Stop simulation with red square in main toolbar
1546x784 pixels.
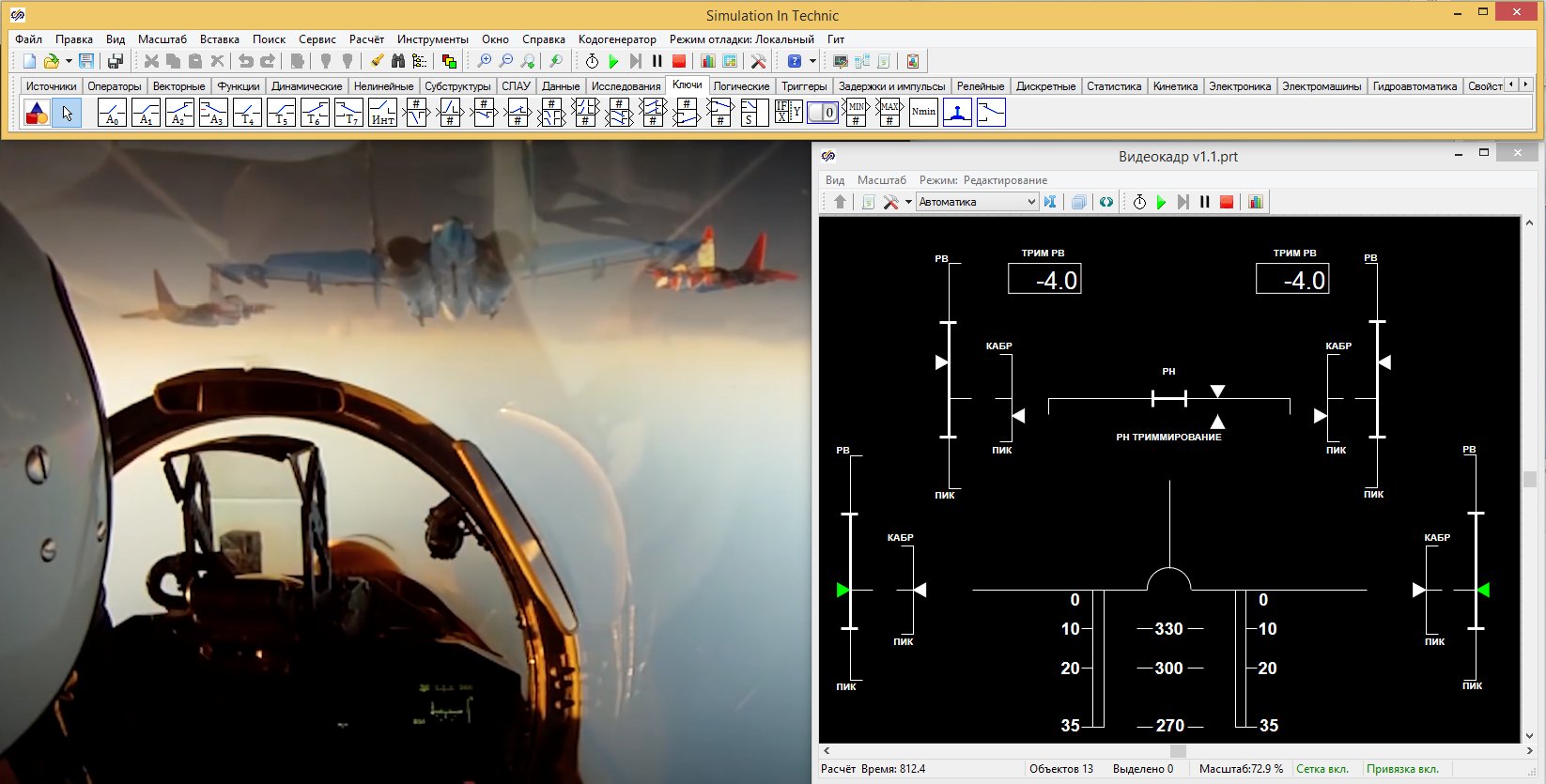click(679, 61)
